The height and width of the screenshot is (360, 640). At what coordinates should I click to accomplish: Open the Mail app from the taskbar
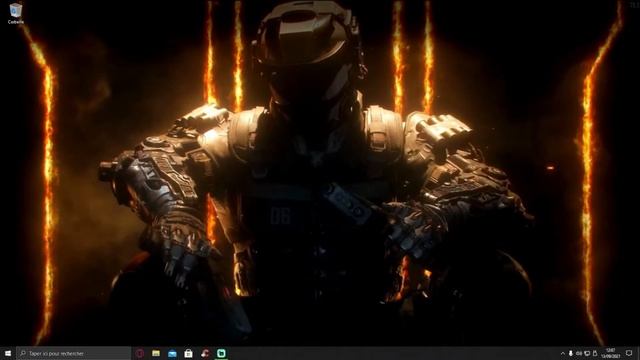pos(172,353)
